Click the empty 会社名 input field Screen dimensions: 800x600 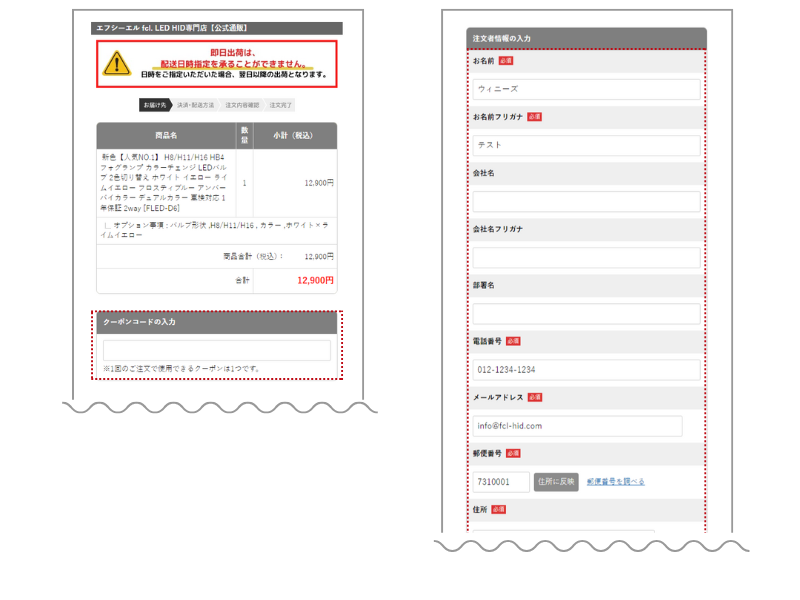pos(586,201)
